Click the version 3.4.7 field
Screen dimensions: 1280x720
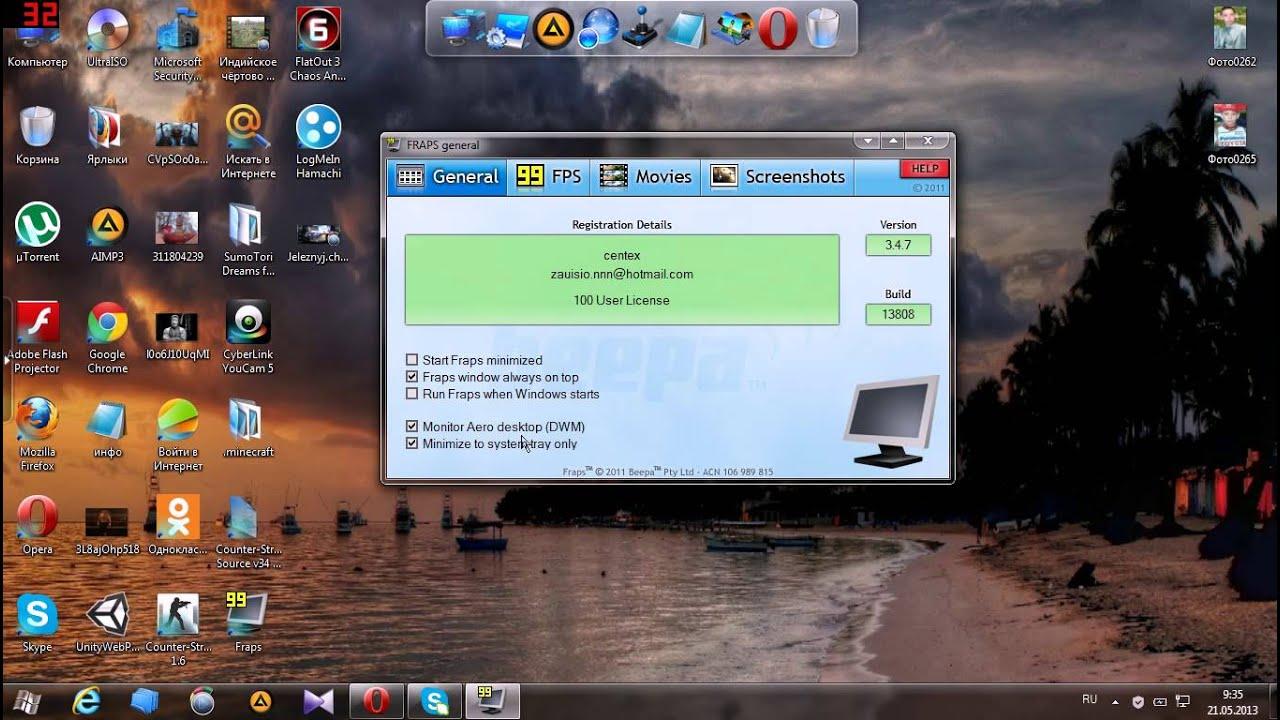898,245
